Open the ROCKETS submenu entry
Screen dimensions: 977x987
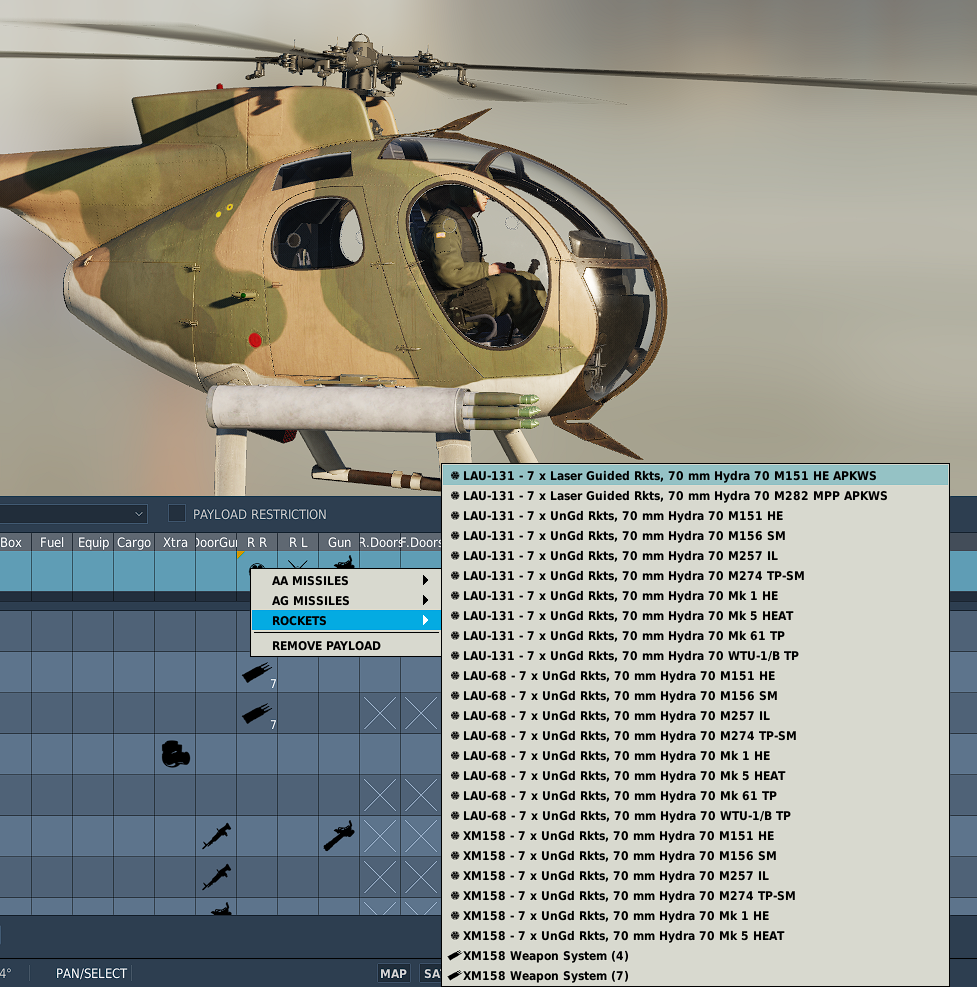pos(345,621)
